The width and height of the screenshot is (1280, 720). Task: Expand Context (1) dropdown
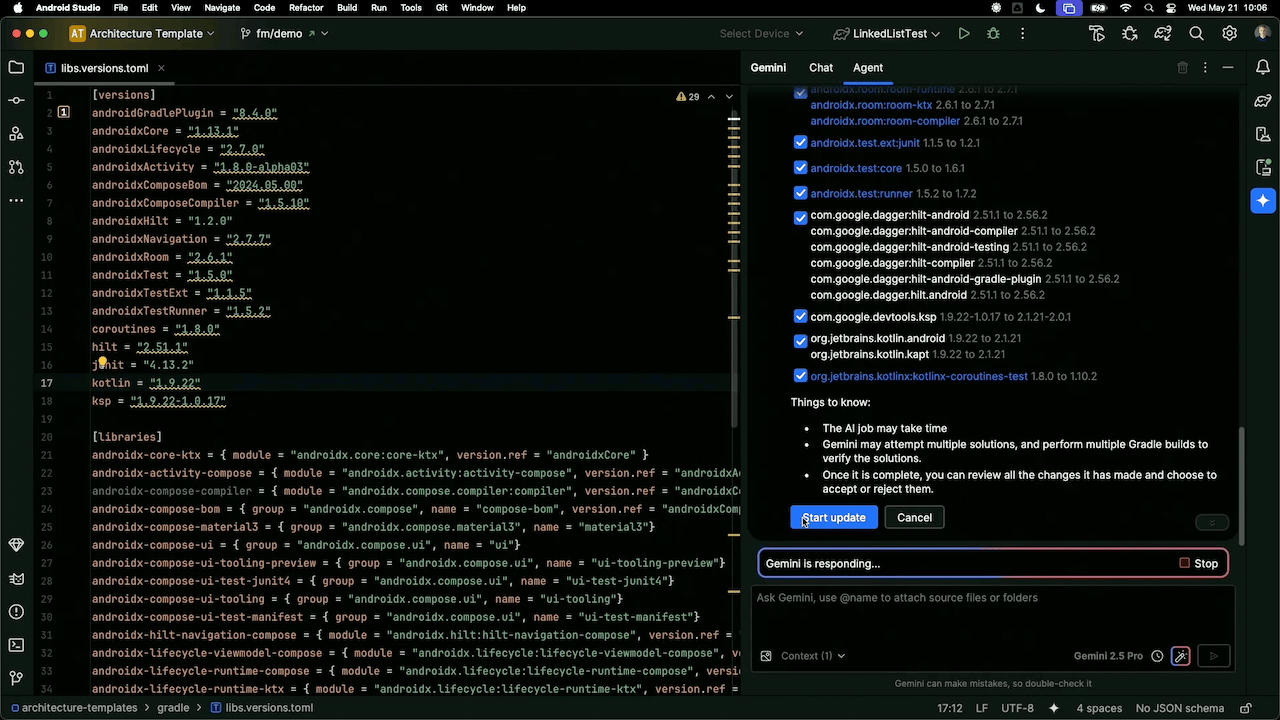click(x=812, y=656)
